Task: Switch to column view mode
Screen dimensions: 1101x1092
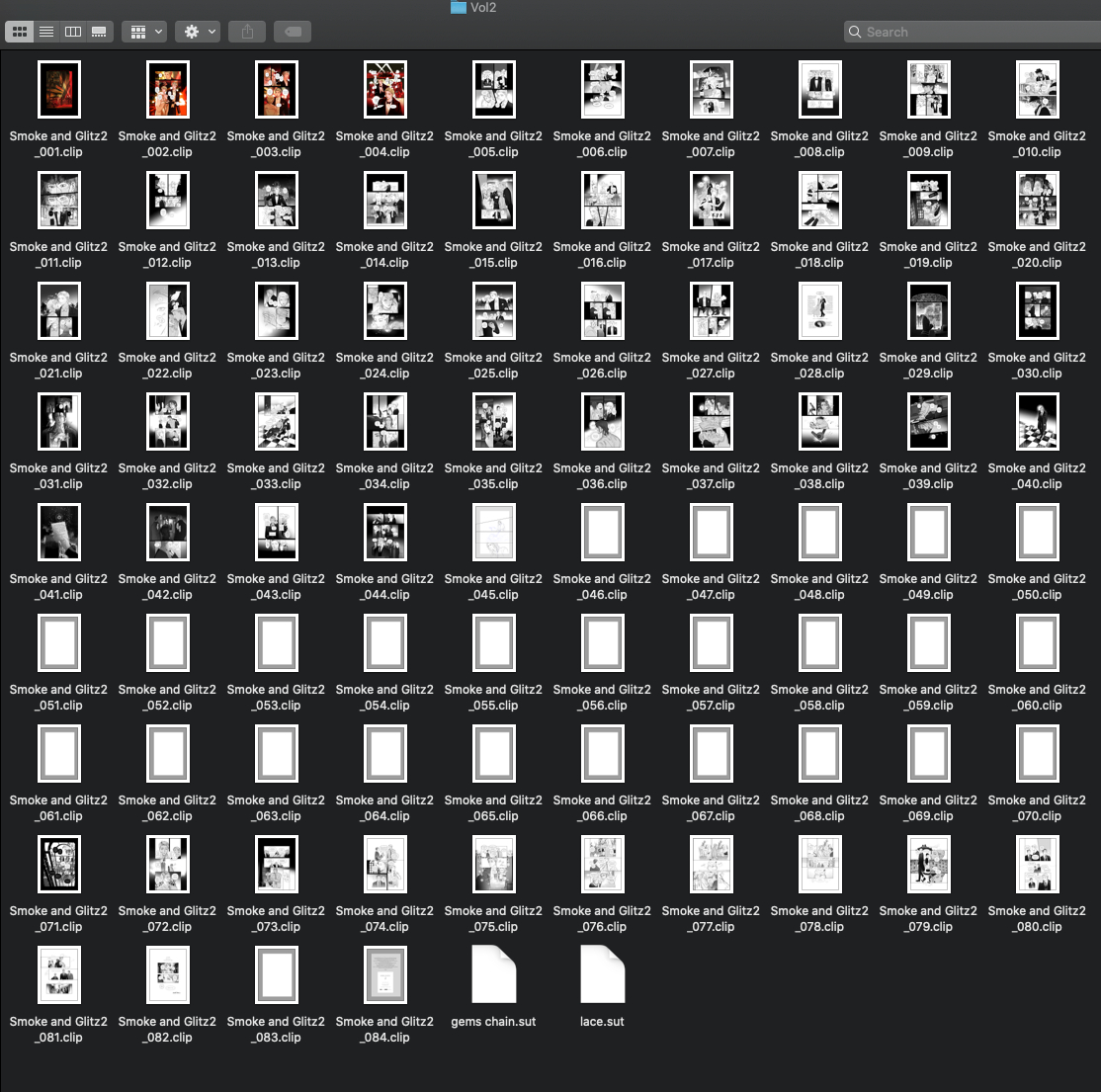Action: [x=73, y=32]
